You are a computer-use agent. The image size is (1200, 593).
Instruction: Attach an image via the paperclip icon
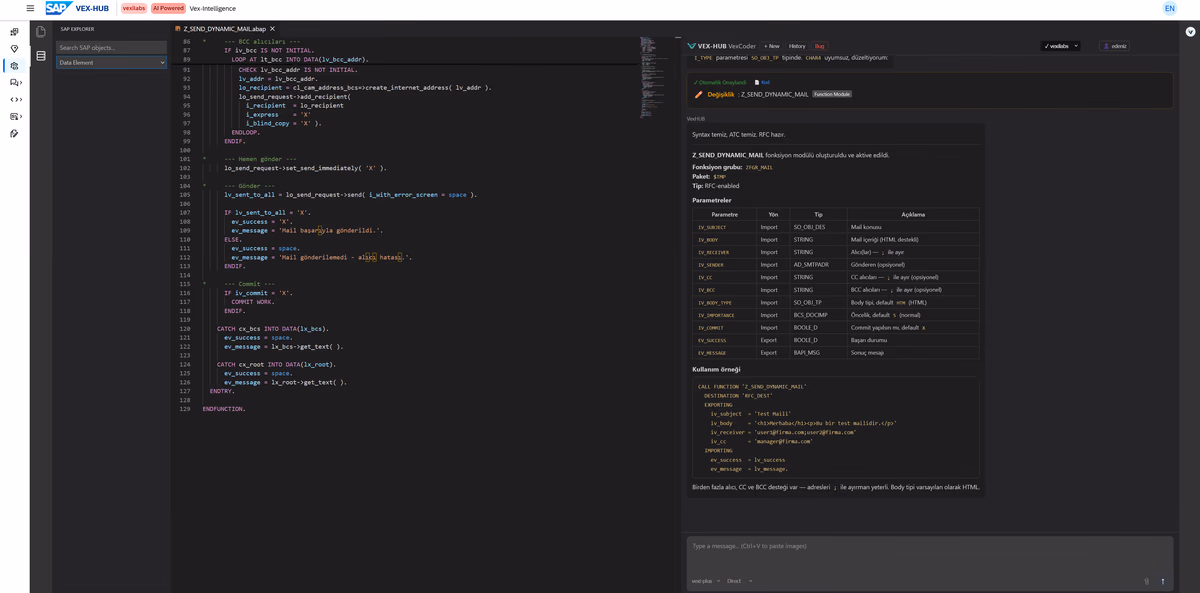(x=1147, y=581)
